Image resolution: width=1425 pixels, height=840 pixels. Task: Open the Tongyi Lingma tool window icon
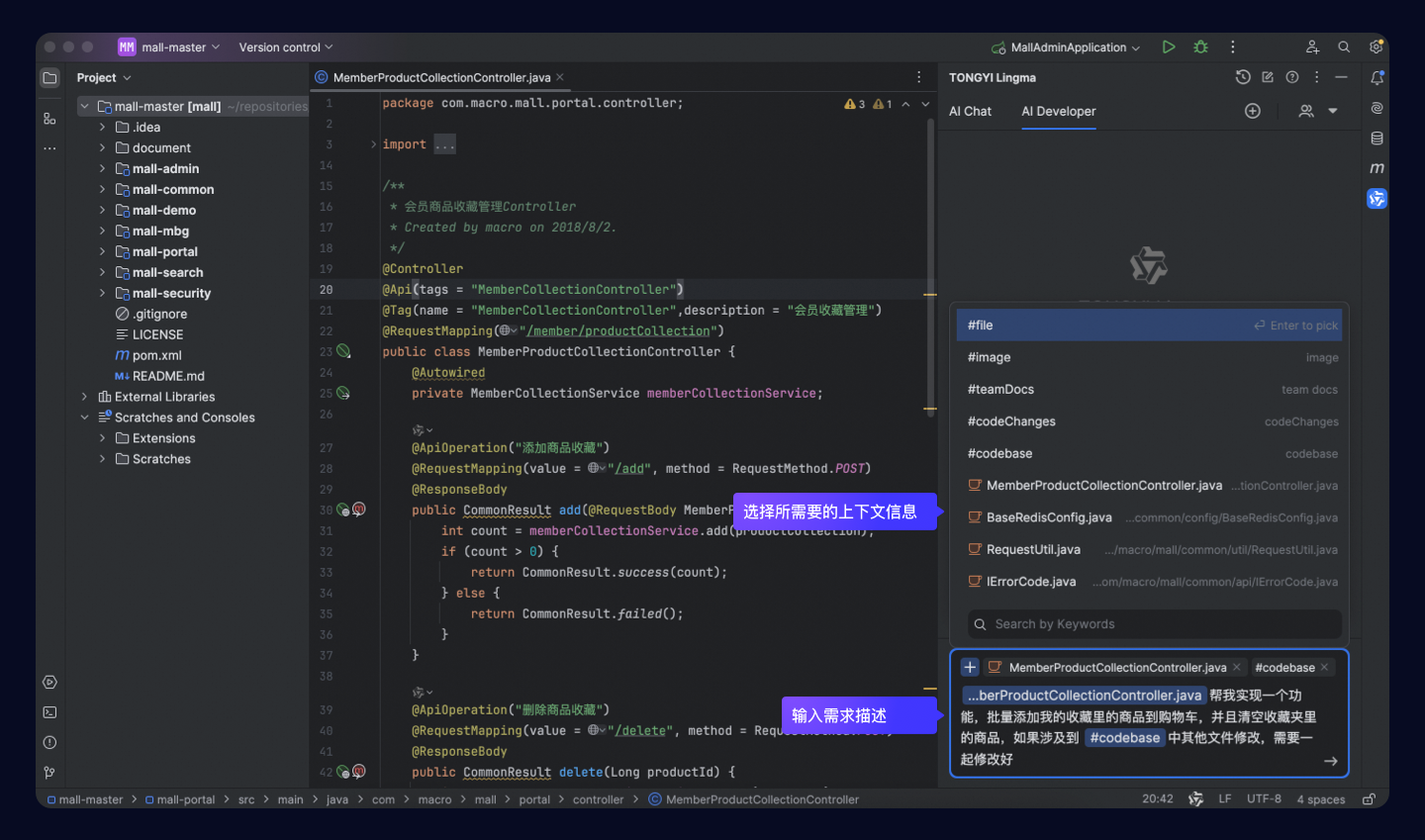(x=1377, y=199)
